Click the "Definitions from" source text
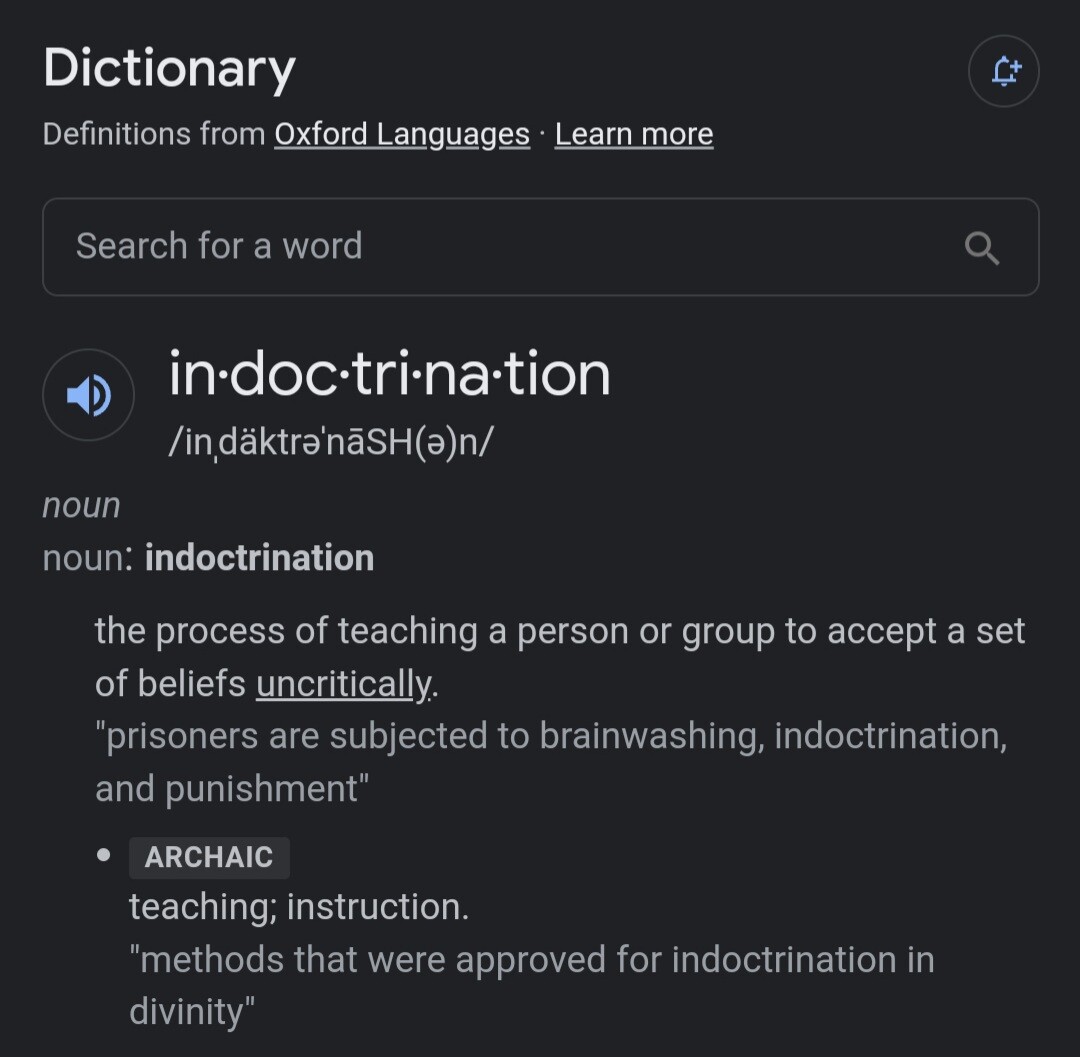This screenshot has height=1057, width=1080. (154, 134)
